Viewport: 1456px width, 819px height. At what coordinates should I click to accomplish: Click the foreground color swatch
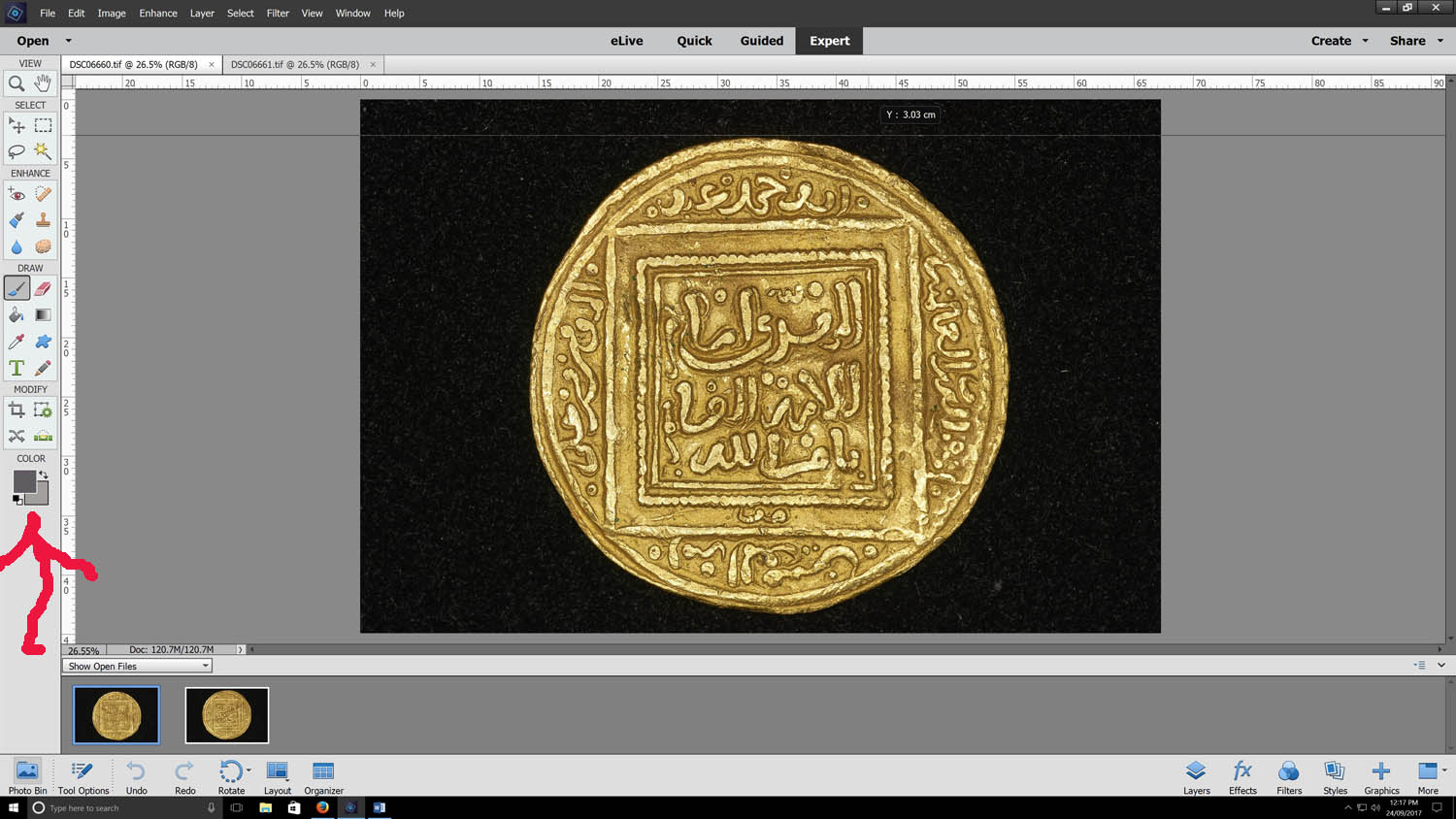[24, 481]
